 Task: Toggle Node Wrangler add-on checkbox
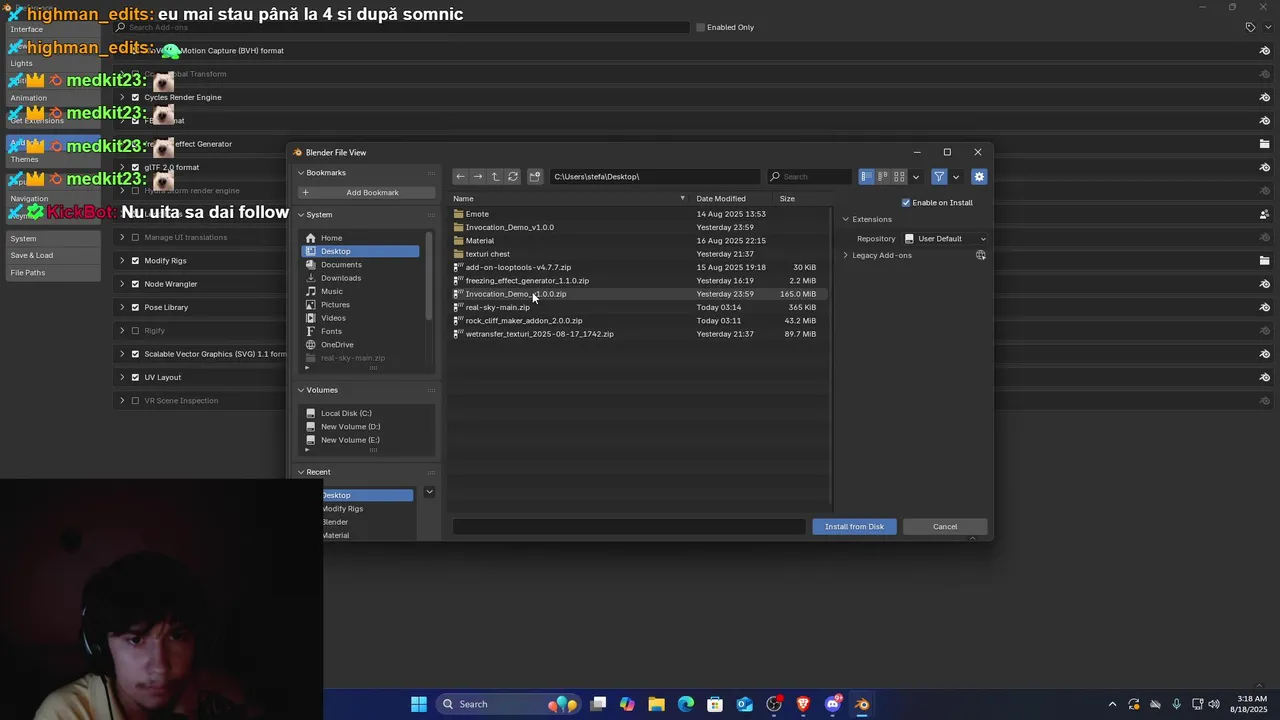pos(136,284)
